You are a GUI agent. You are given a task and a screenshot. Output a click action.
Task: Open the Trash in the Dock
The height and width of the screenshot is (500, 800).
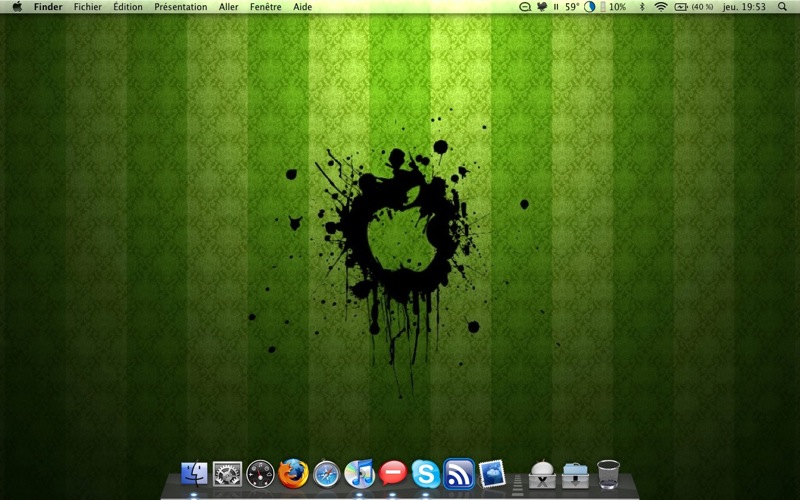point(608,474)
